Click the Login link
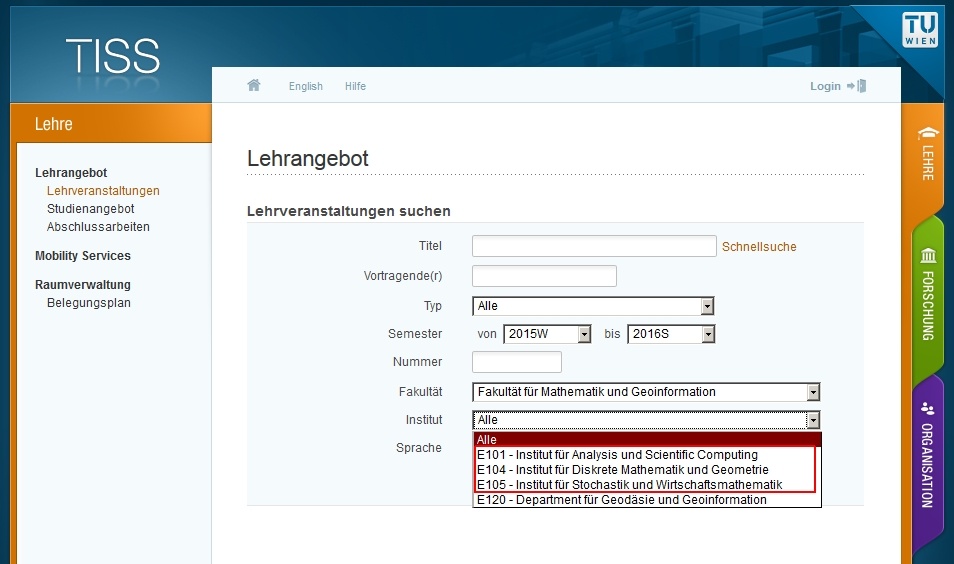Image resolution: width=954 pixels, height=564 pixels. click(825, 86)
